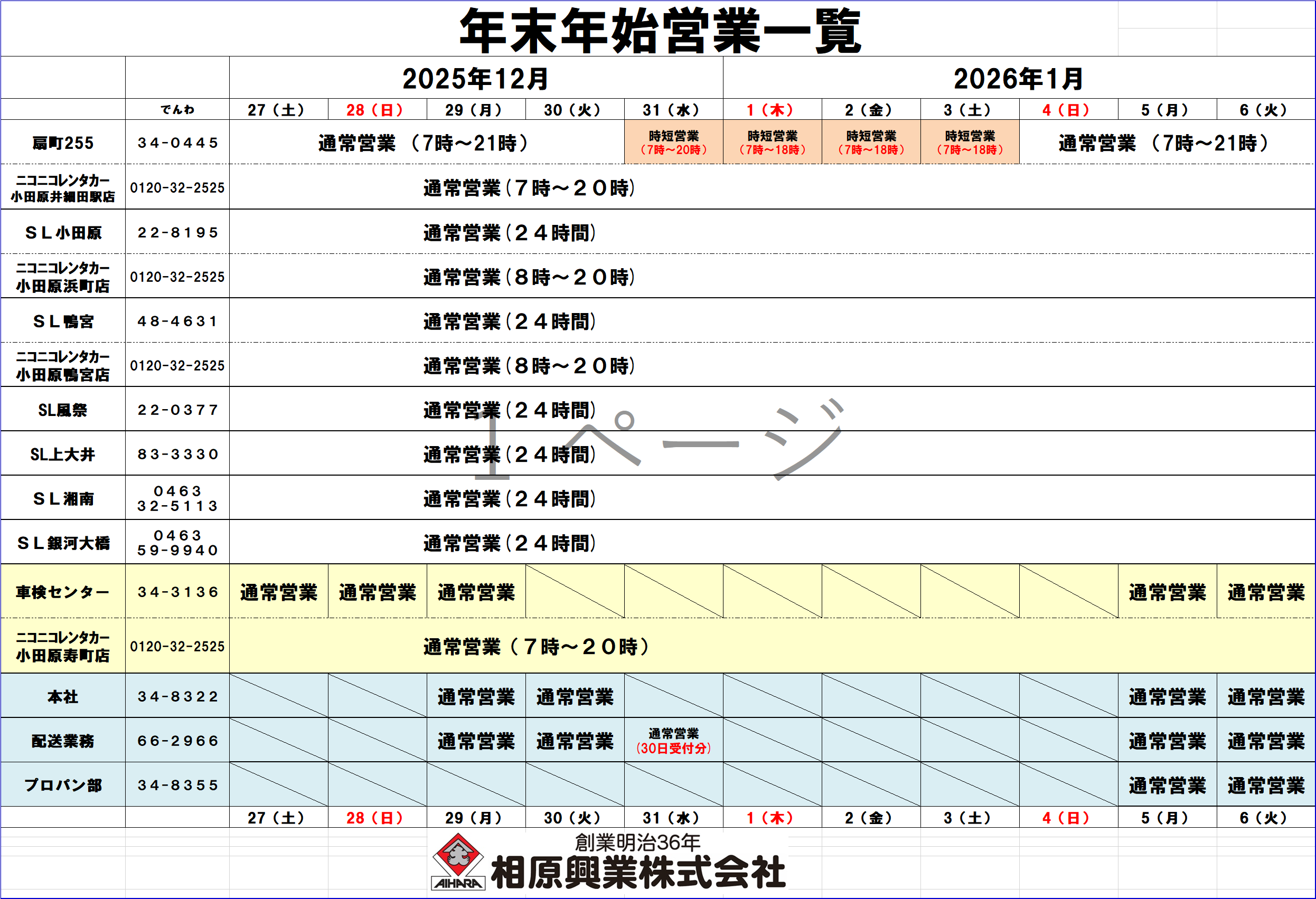Viewport: 1316px width, 899px height.
Task: Click SL湘南 phone number 0463 32-5113
Action: [x=177, y=499]
